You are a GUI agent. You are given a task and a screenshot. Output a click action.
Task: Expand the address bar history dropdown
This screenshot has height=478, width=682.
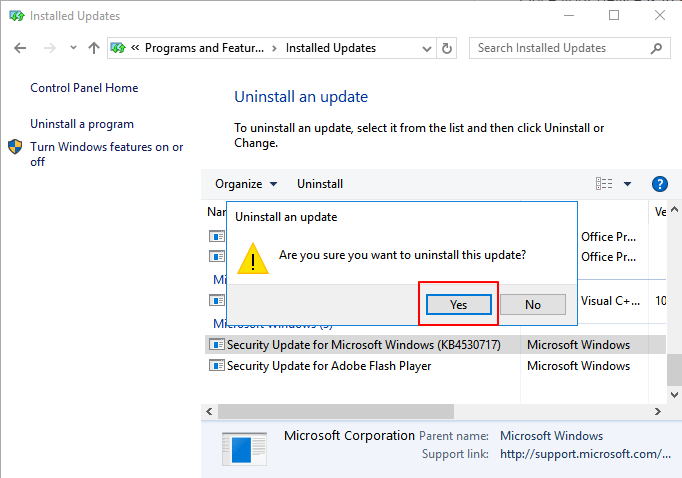(x=424, y=48)
